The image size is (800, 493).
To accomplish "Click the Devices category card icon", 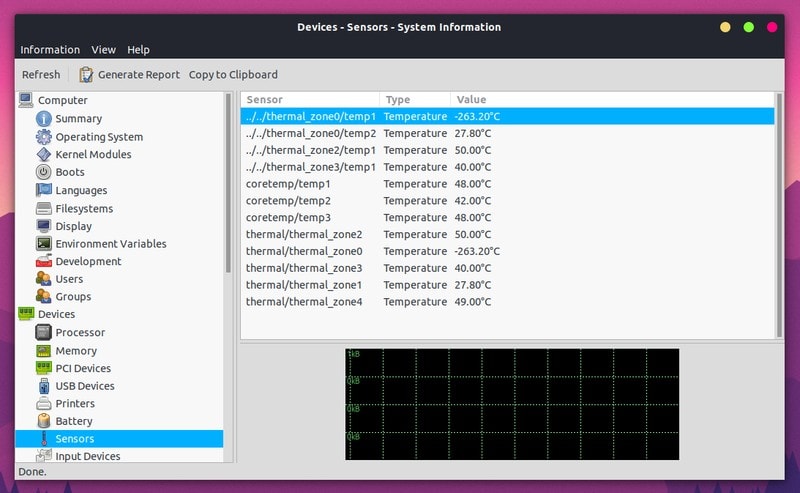I will (x=26, y=313).
